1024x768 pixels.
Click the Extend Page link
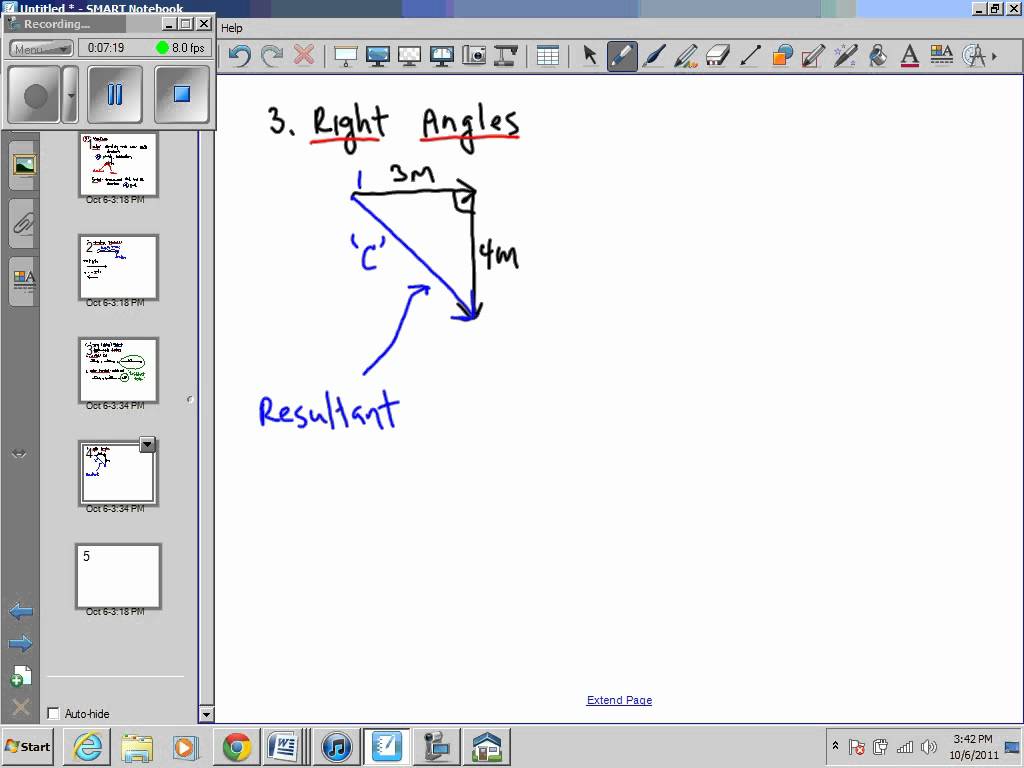pyautogui.click(x=619, y=700)
